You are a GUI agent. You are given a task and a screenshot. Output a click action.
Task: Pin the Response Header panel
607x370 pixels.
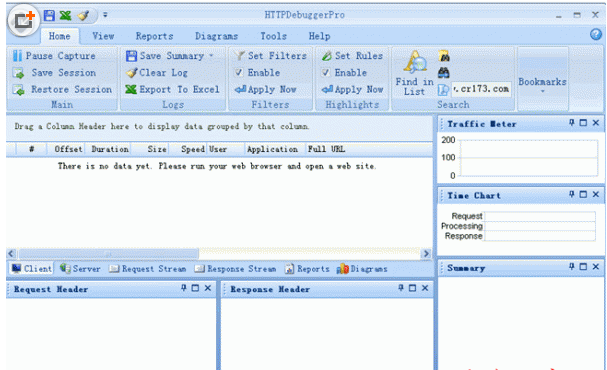tap(401, 288)
